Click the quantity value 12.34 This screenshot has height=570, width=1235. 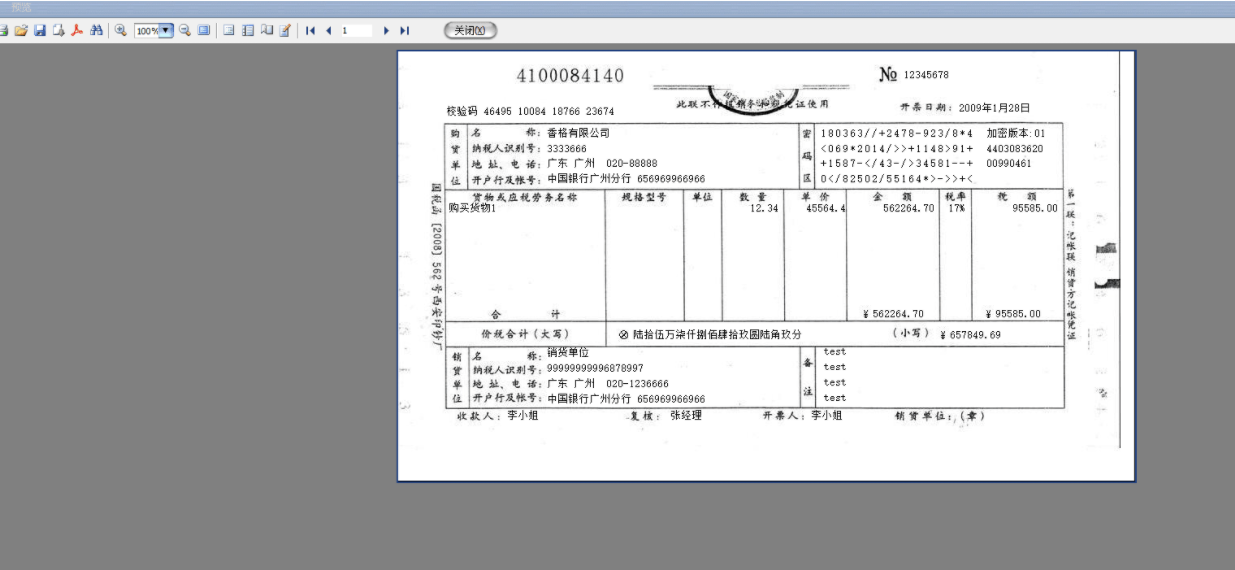764,209
